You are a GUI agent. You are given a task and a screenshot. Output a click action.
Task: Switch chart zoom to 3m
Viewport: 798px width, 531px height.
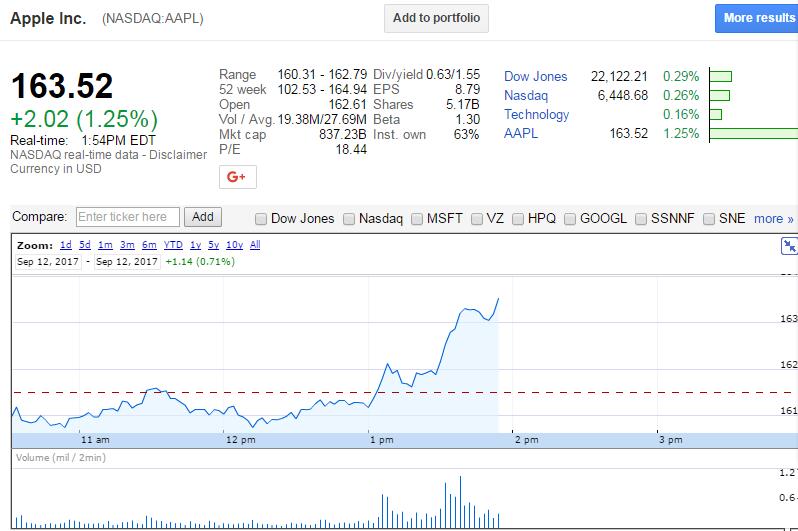pos(127,245)
